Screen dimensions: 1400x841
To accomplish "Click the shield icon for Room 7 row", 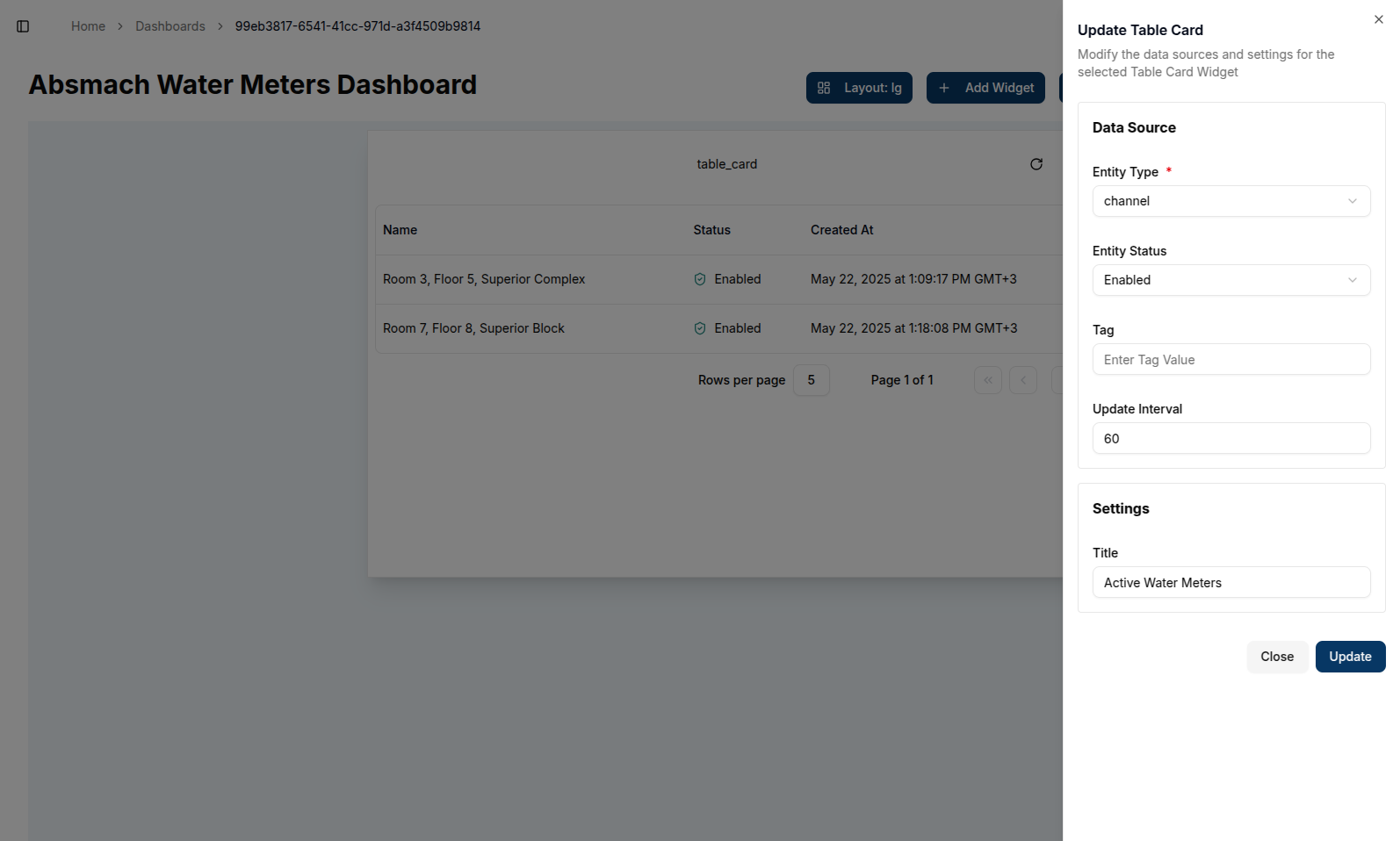I will pyautogui.click(x=700, y=328).
